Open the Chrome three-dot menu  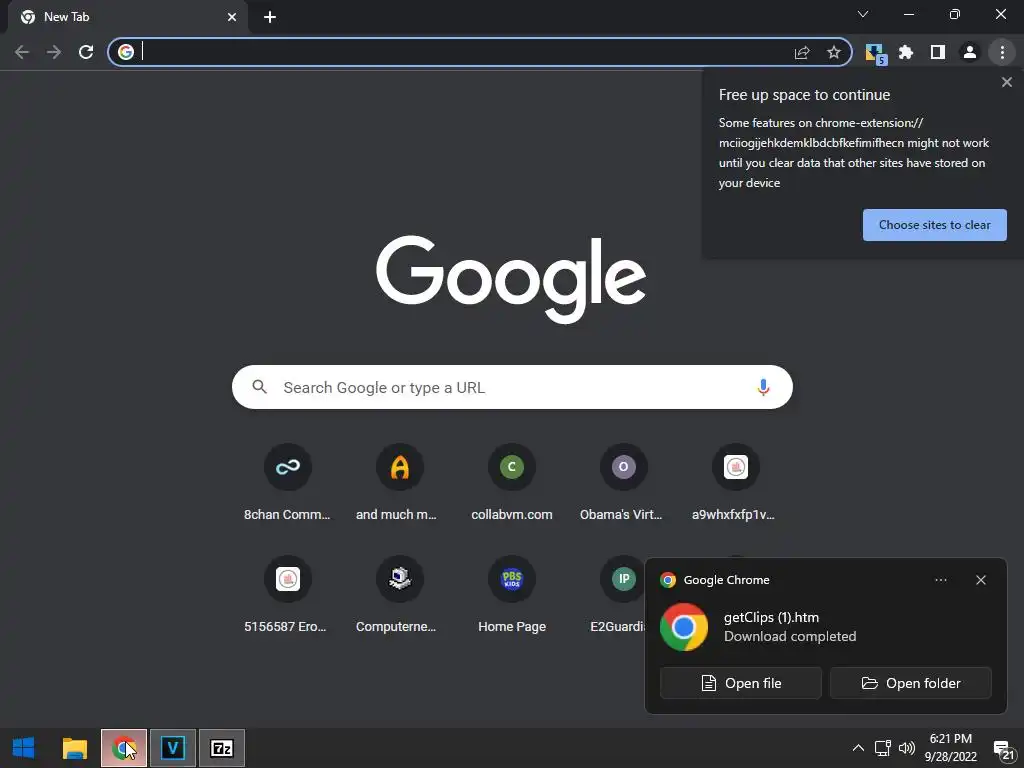[1002, 52]
